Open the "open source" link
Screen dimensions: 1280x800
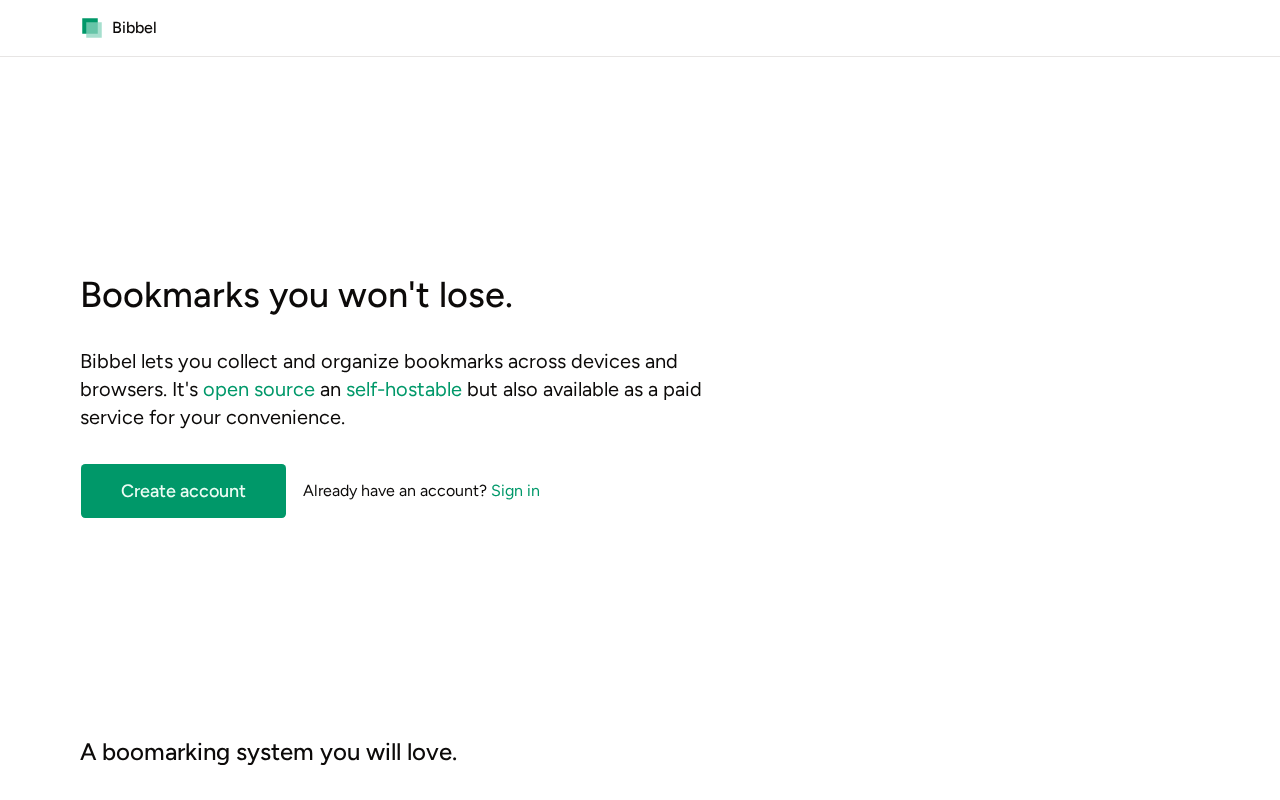[259, 389]
